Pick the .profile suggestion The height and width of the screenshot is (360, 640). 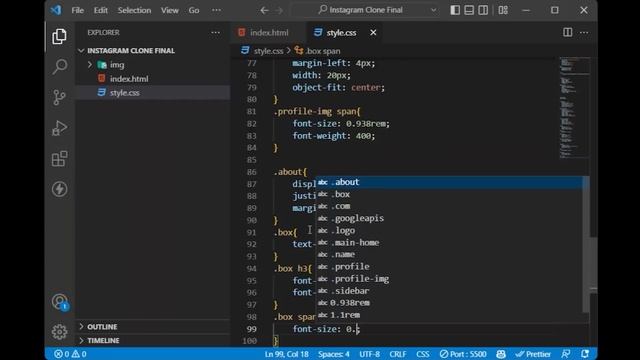click(450, 267)
